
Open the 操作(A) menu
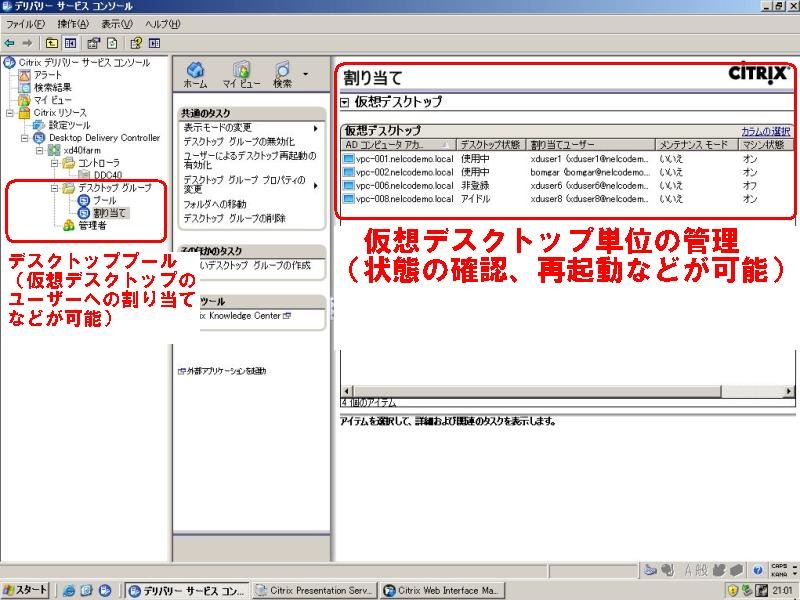pyautogui.click(x=72, y=24)
